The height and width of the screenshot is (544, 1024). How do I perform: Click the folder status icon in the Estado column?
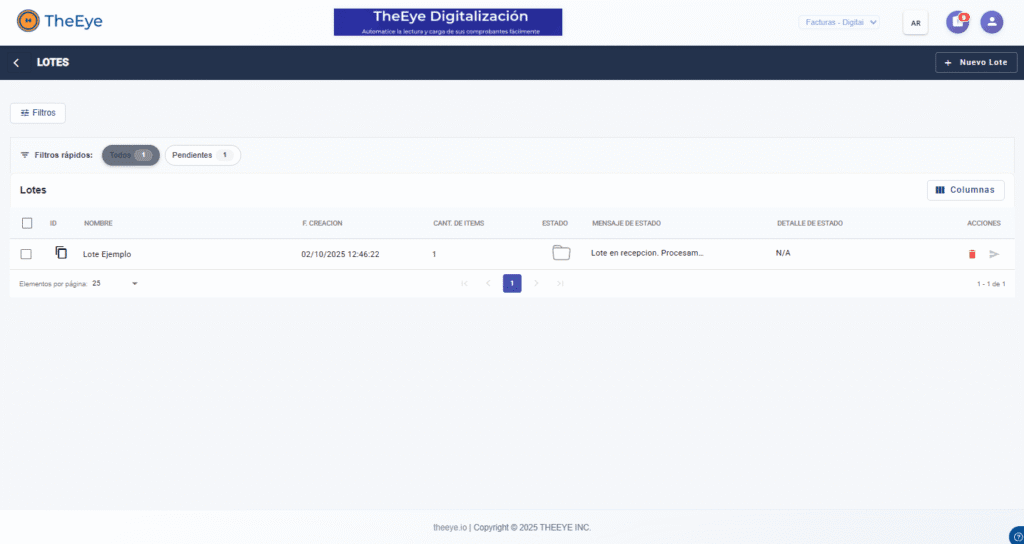pos(561,253)
